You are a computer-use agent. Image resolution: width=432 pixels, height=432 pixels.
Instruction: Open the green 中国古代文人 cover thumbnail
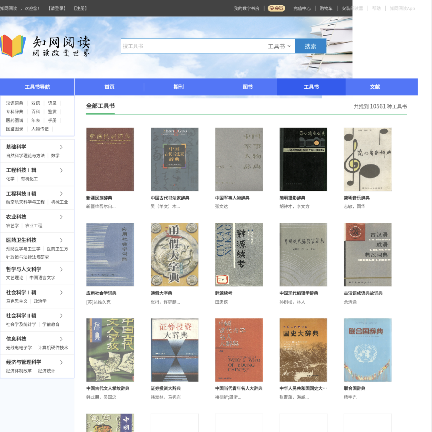pyautogui.click(x=110, y=350)
